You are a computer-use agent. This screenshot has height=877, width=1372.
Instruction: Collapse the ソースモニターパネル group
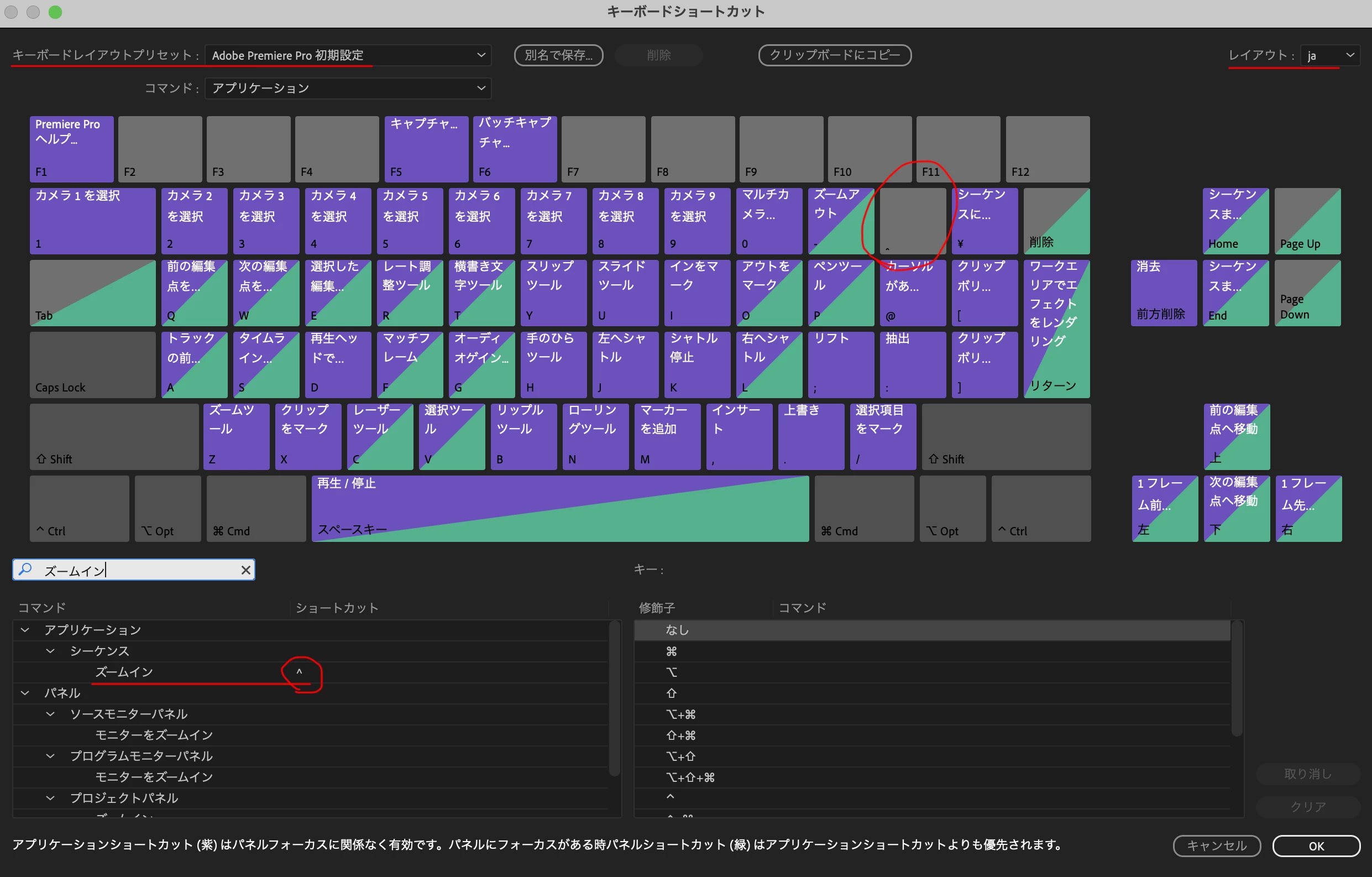coord(51,714)
